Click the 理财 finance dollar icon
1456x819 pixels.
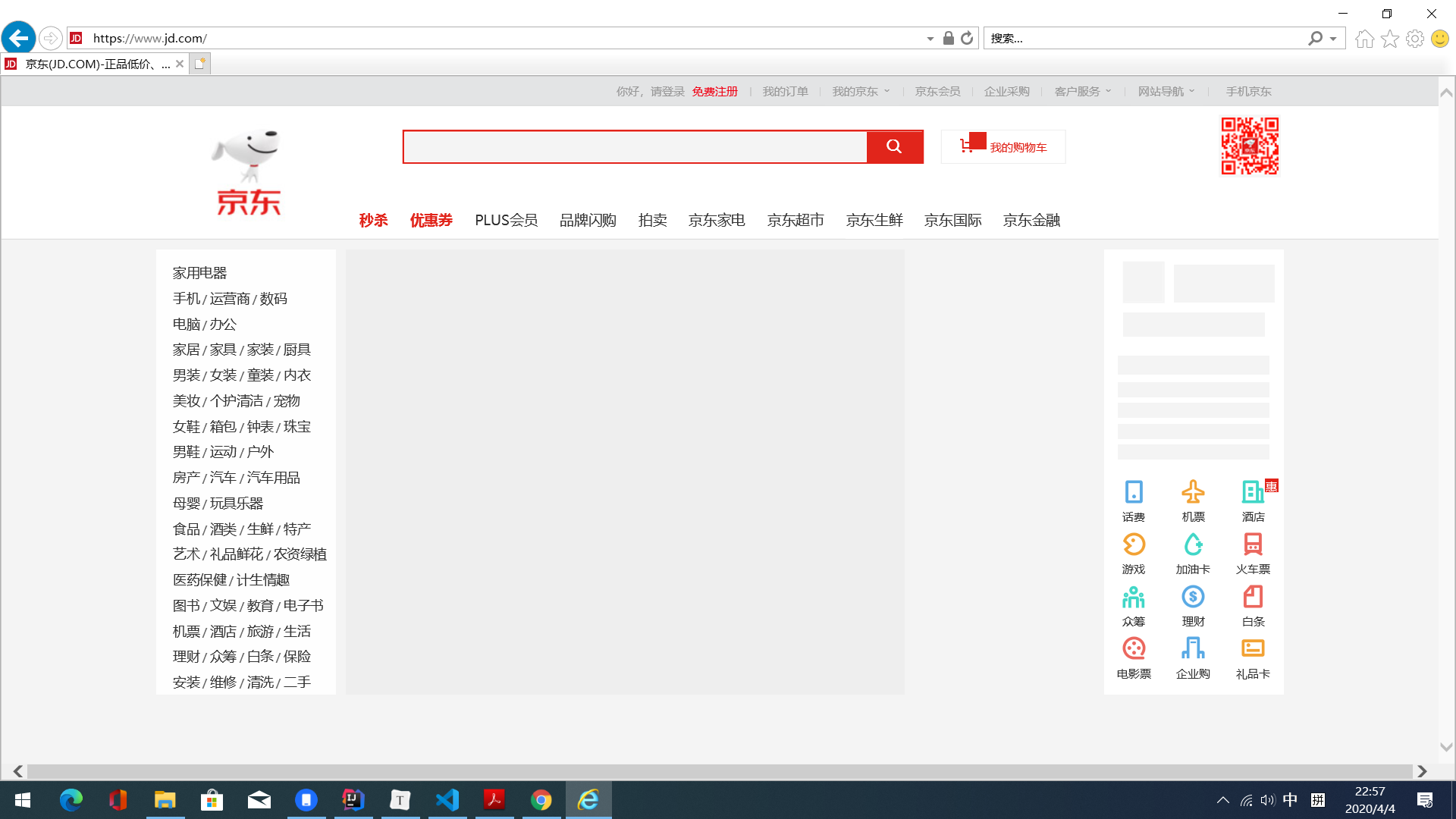tap(1193, 598)
